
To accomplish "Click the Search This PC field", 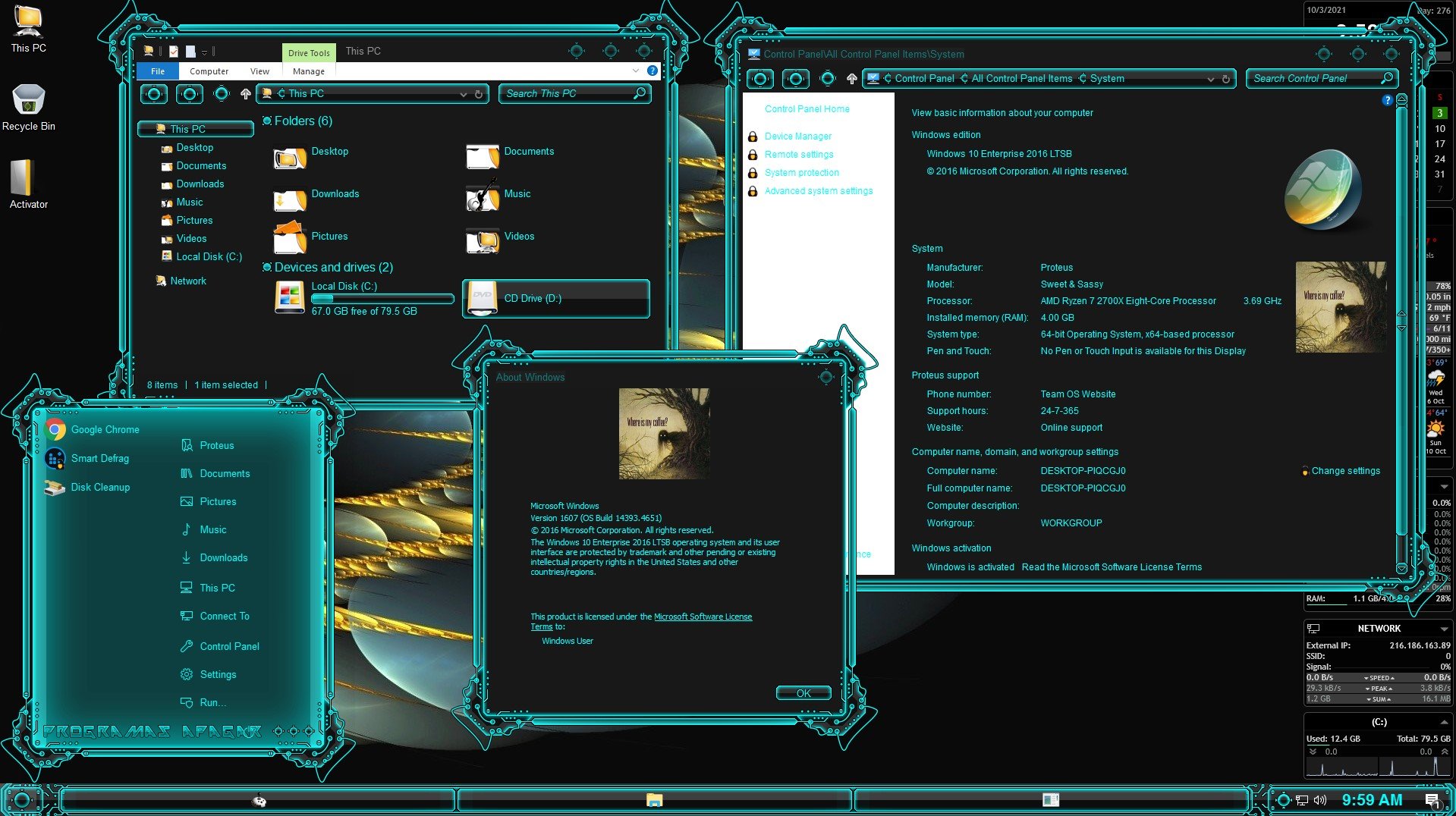I will 574,94.
